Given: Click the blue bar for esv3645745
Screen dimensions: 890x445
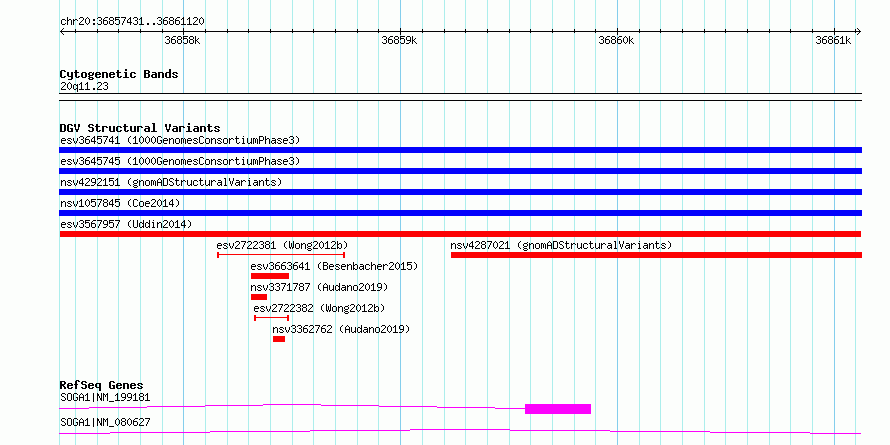Looking at the screenshot, I should coord(460,171).
